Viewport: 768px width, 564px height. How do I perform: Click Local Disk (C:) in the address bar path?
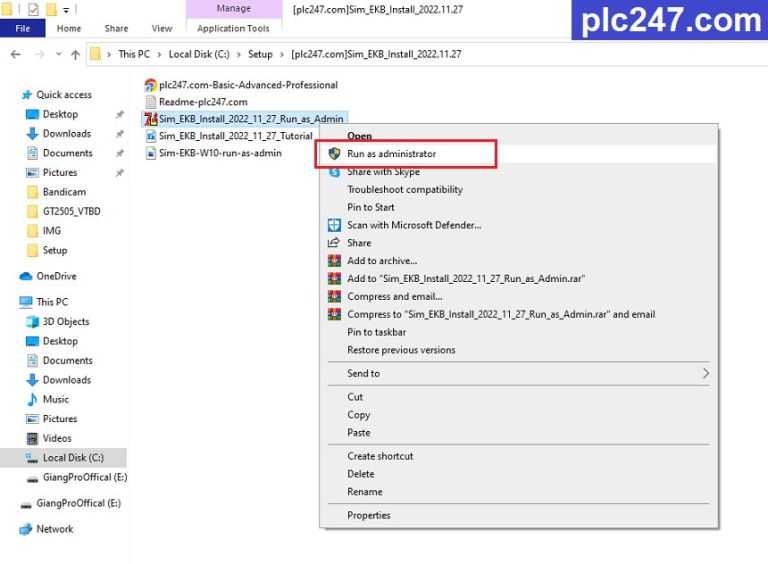pos(199,54)
